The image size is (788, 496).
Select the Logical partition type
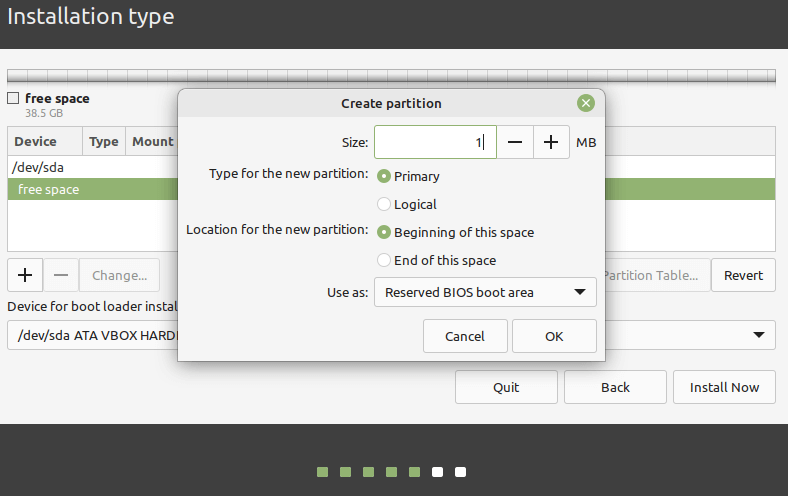(384, 204)
